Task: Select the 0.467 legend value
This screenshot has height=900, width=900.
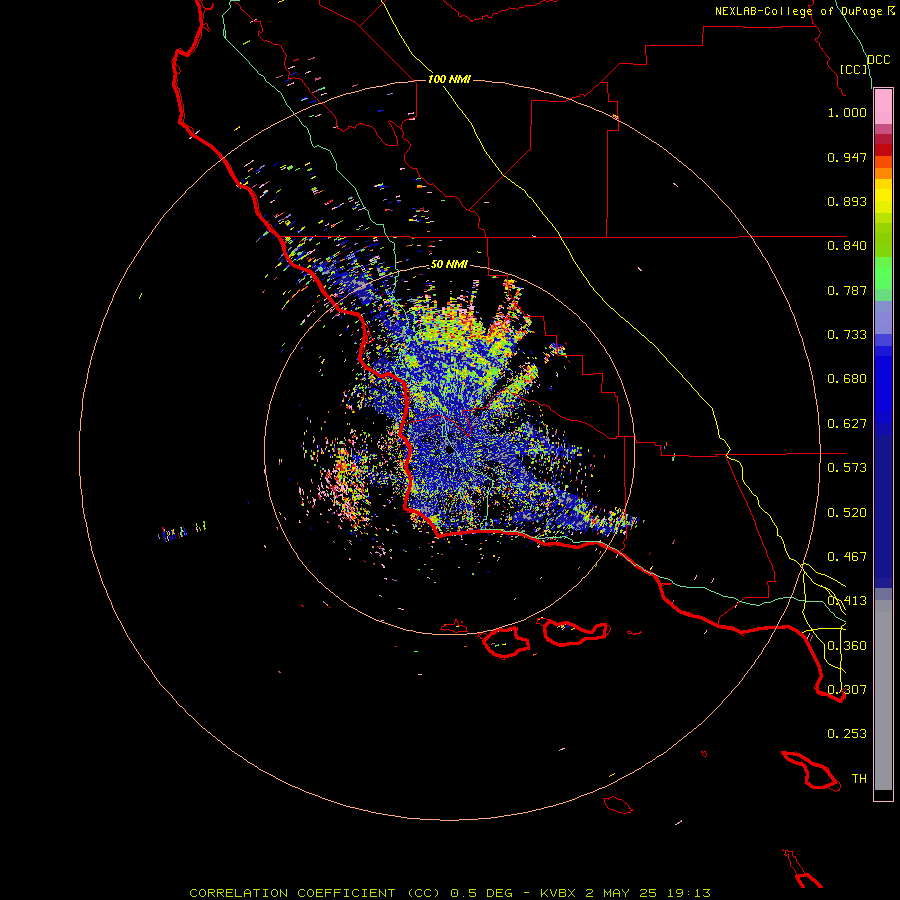Action: [x=847, y=557]
